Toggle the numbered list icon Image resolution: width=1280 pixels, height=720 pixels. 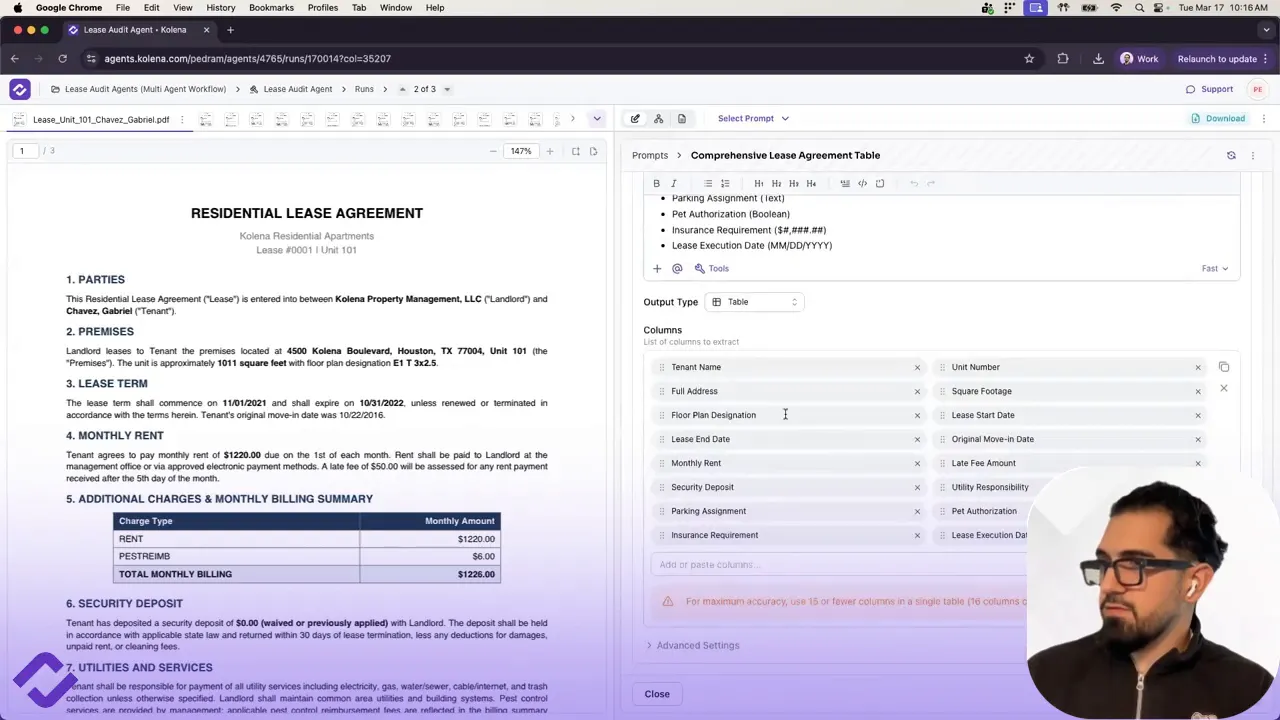point(725,183)
